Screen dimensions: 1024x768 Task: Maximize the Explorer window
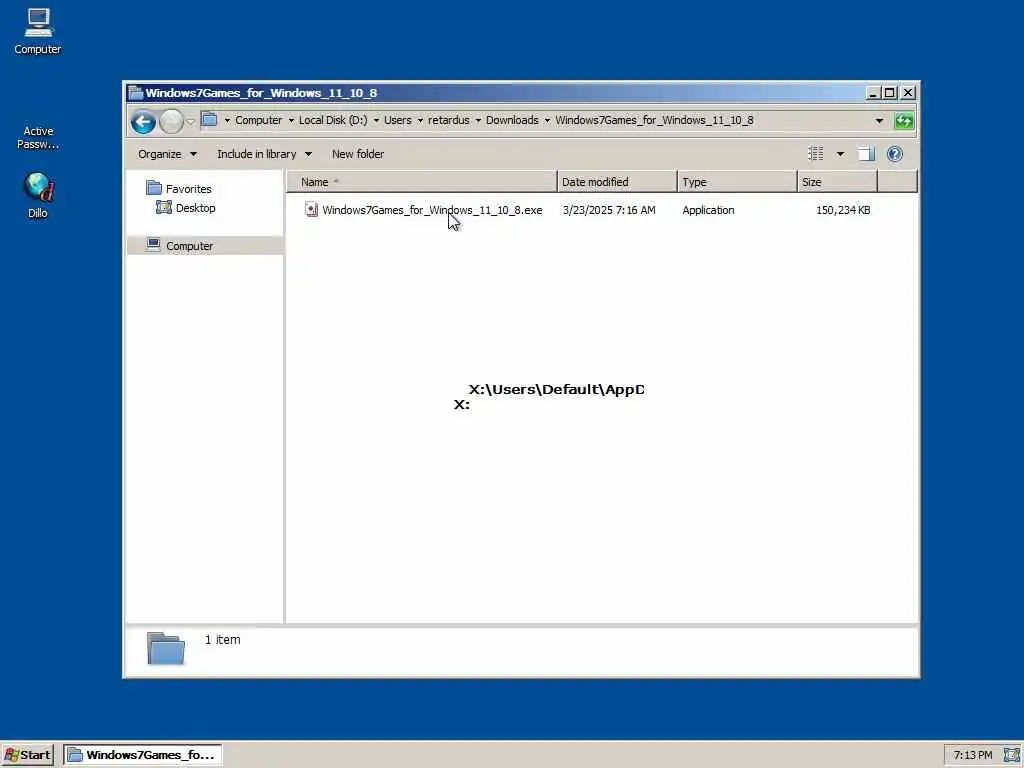point(889,93)
